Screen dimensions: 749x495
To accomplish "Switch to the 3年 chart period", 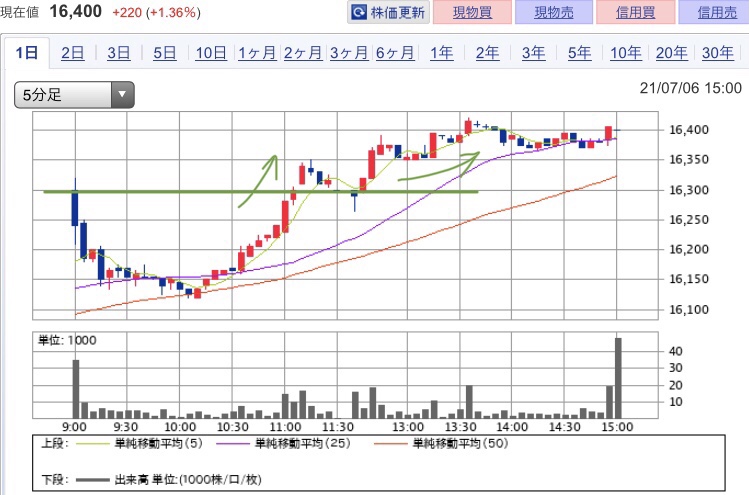I will [533, 53].
